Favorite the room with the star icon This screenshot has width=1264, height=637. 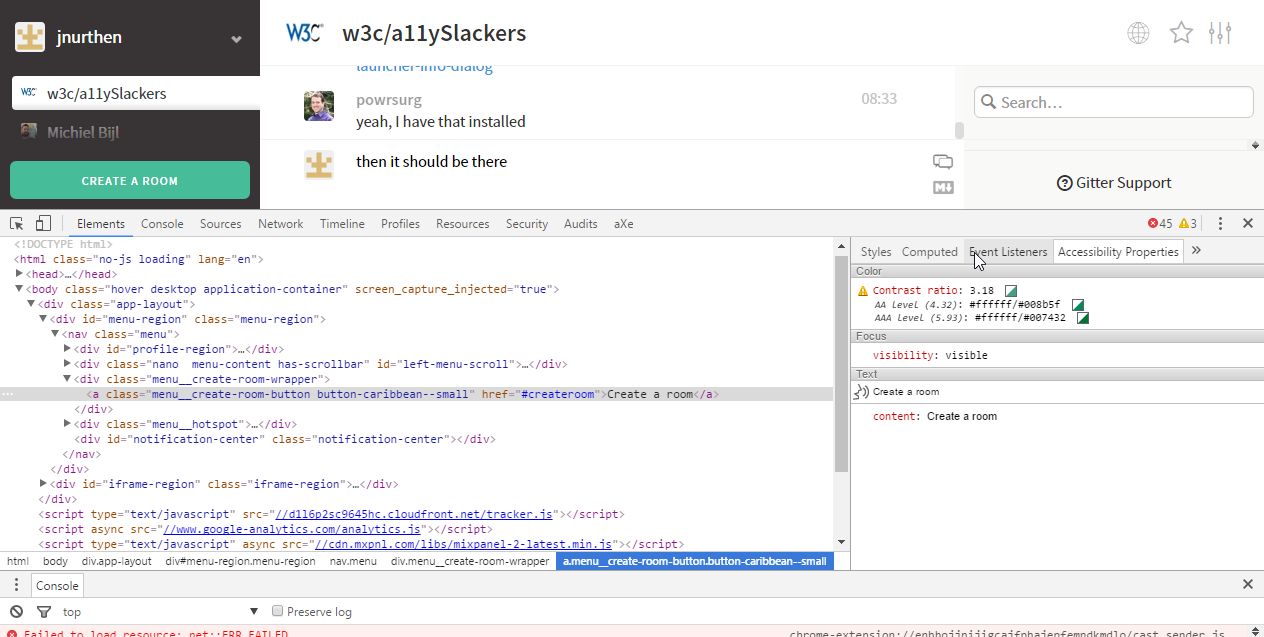(x=1181, y=33)
